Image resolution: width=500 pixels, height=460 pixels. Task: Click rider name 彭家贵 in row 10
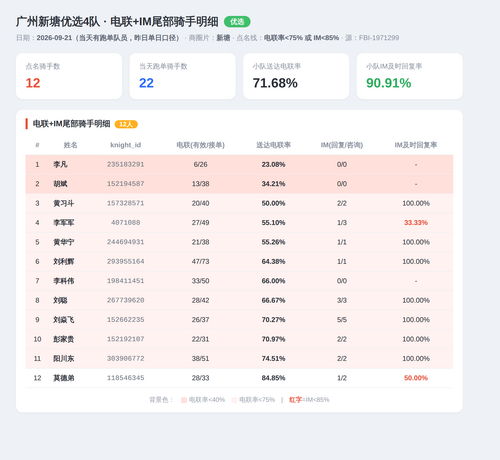click(x=64, y=339)
